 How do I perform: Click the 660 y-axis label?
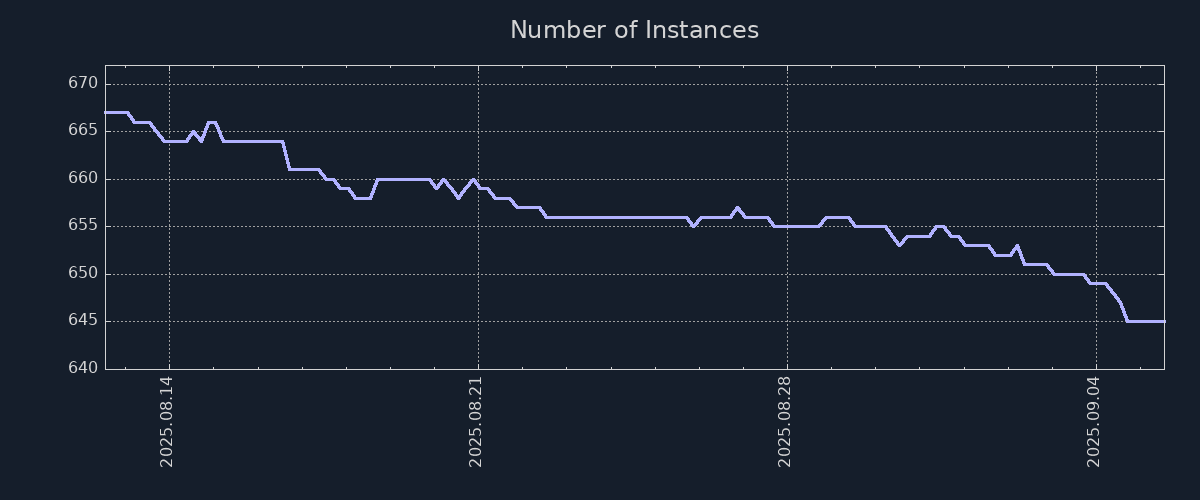click(x=82, y=178)
